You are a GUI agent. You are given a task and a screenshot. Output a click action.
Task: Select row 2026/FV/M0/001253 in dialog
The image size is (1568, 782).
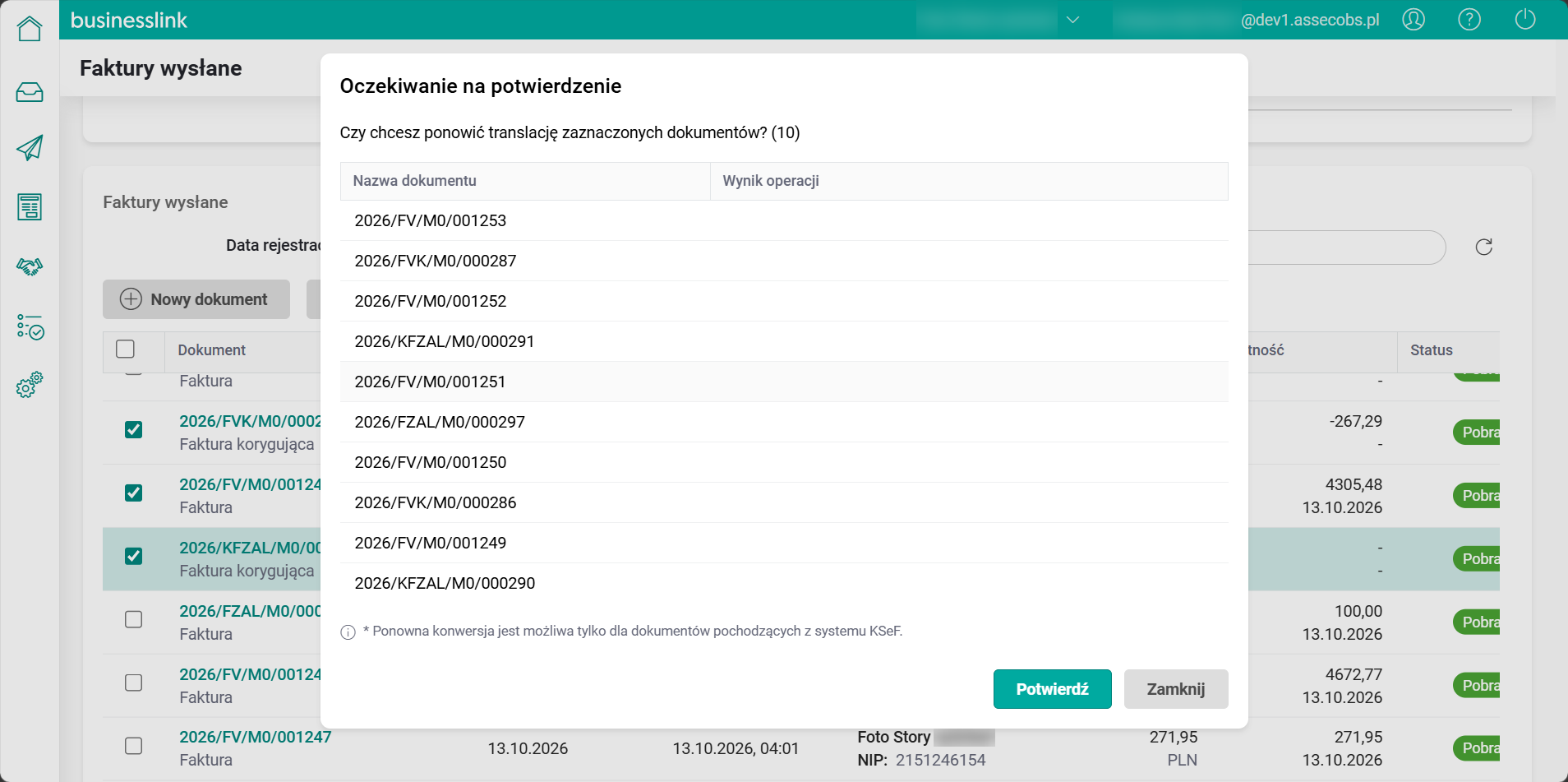click(x=784, y=220)
